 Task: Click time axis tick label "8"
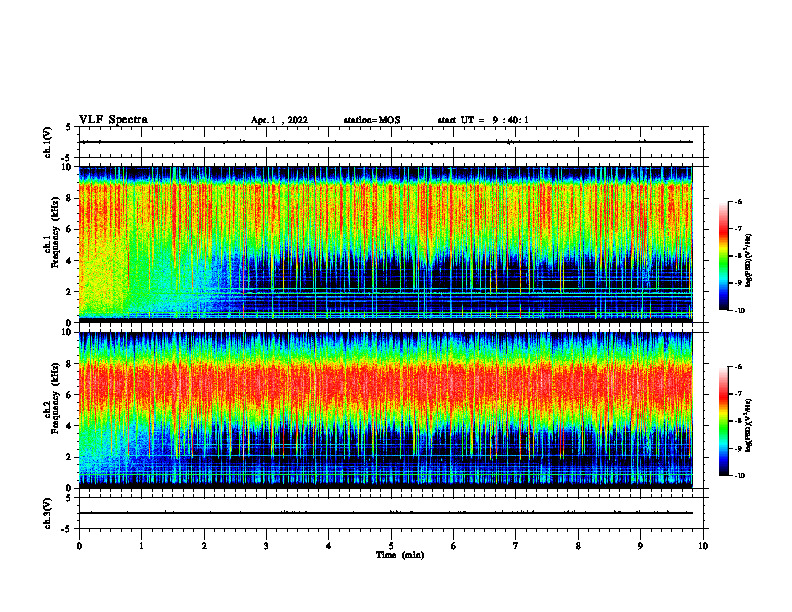(x=578, y=546)
